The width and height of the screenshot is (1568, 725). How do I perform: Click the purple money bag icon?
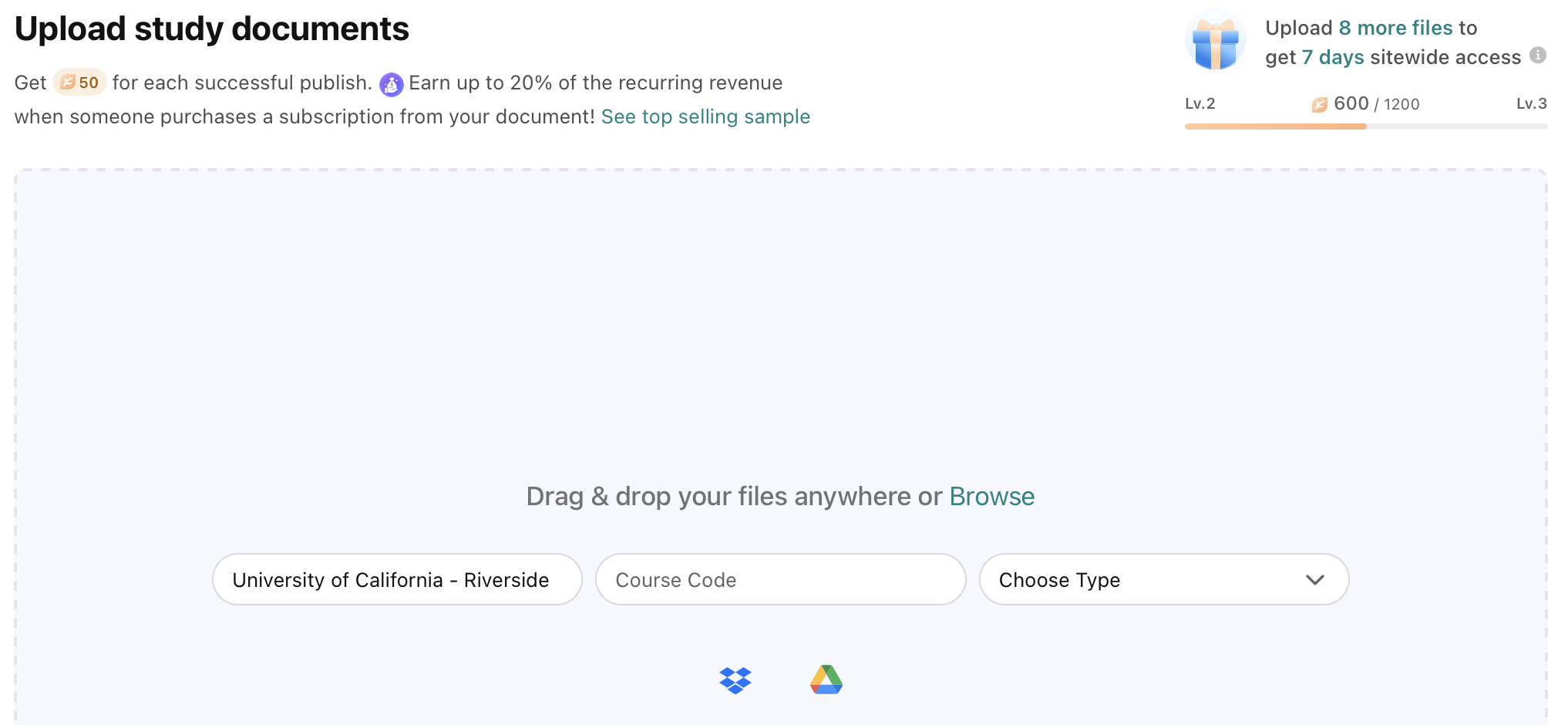point(392,84)
